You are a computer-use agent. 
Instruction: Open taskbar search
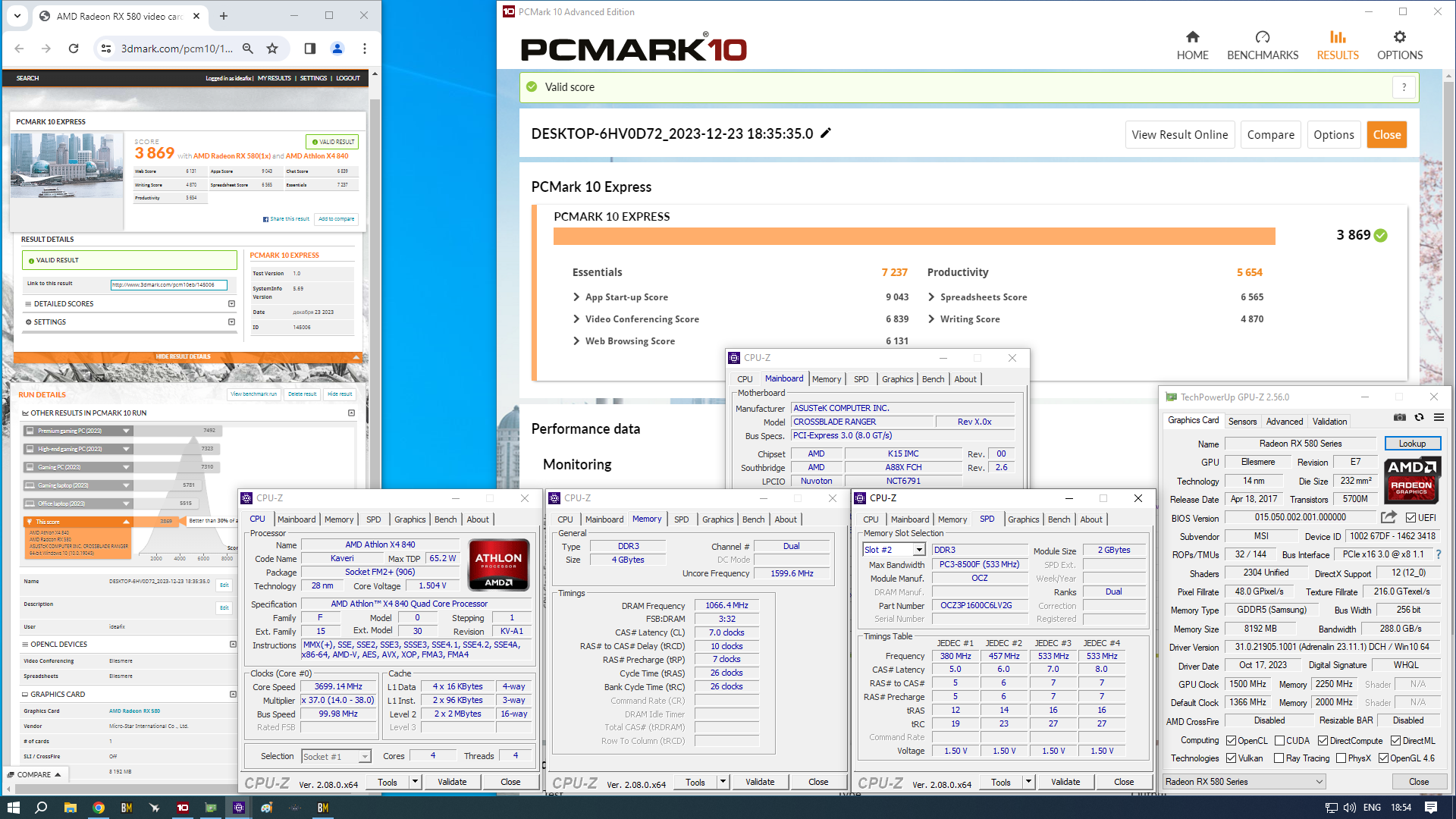tap(41, 808)
